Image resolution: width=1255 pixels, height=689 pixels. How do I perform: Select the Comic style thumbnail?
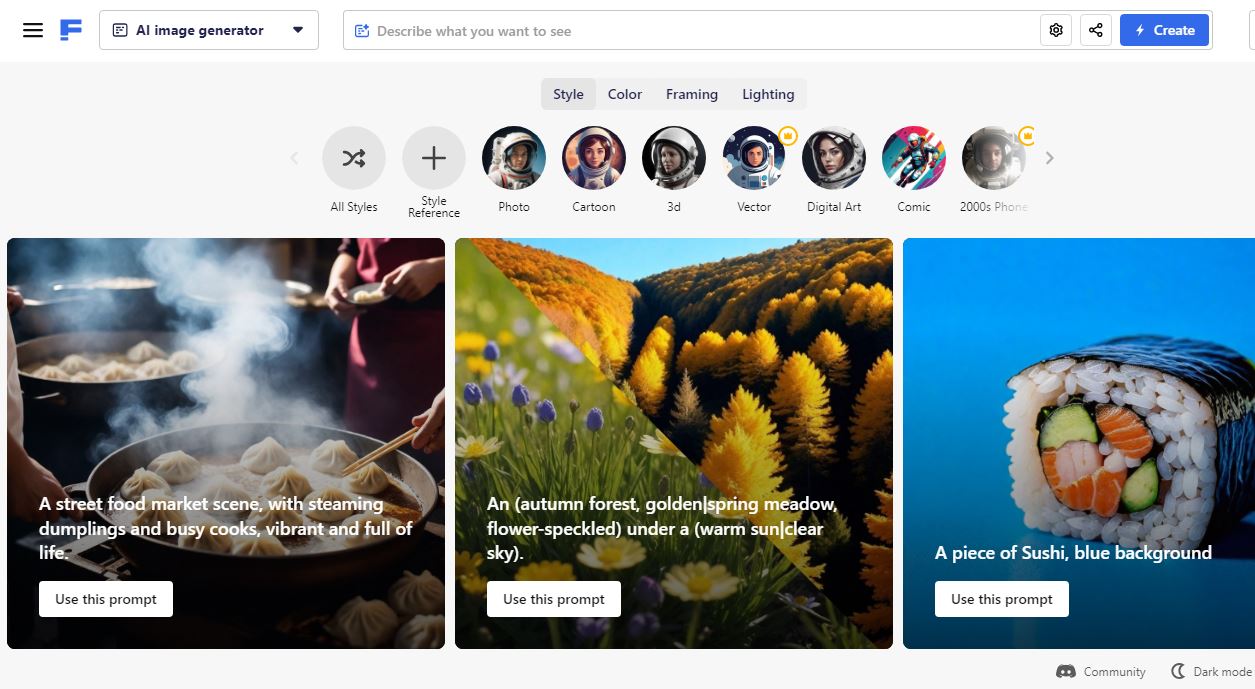[x=914, y=158]
